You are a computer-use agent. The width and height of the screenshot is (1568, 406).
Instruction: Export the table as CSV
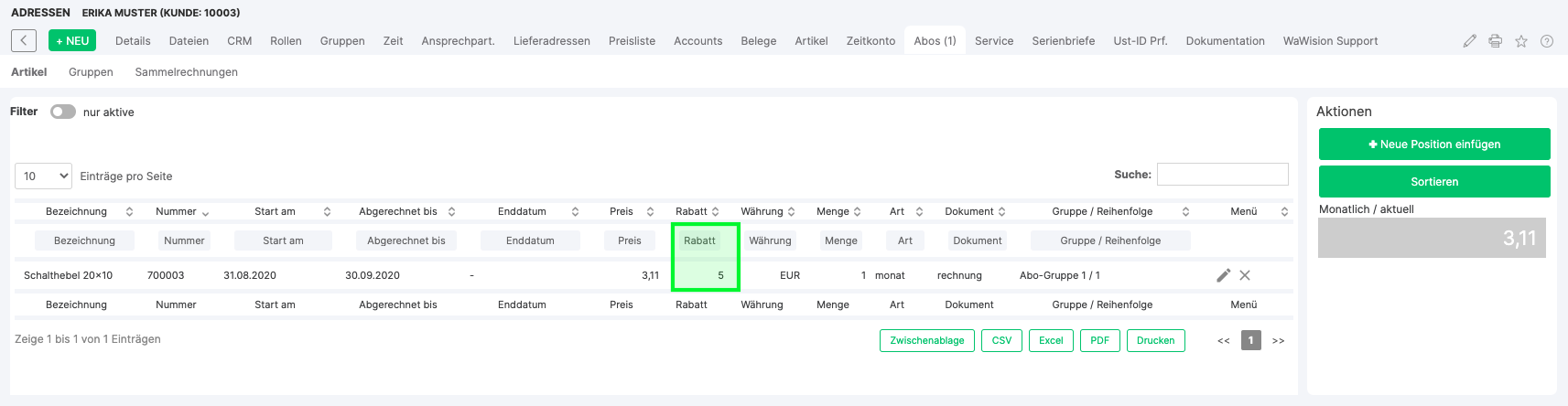click(x=1001, y=340)
